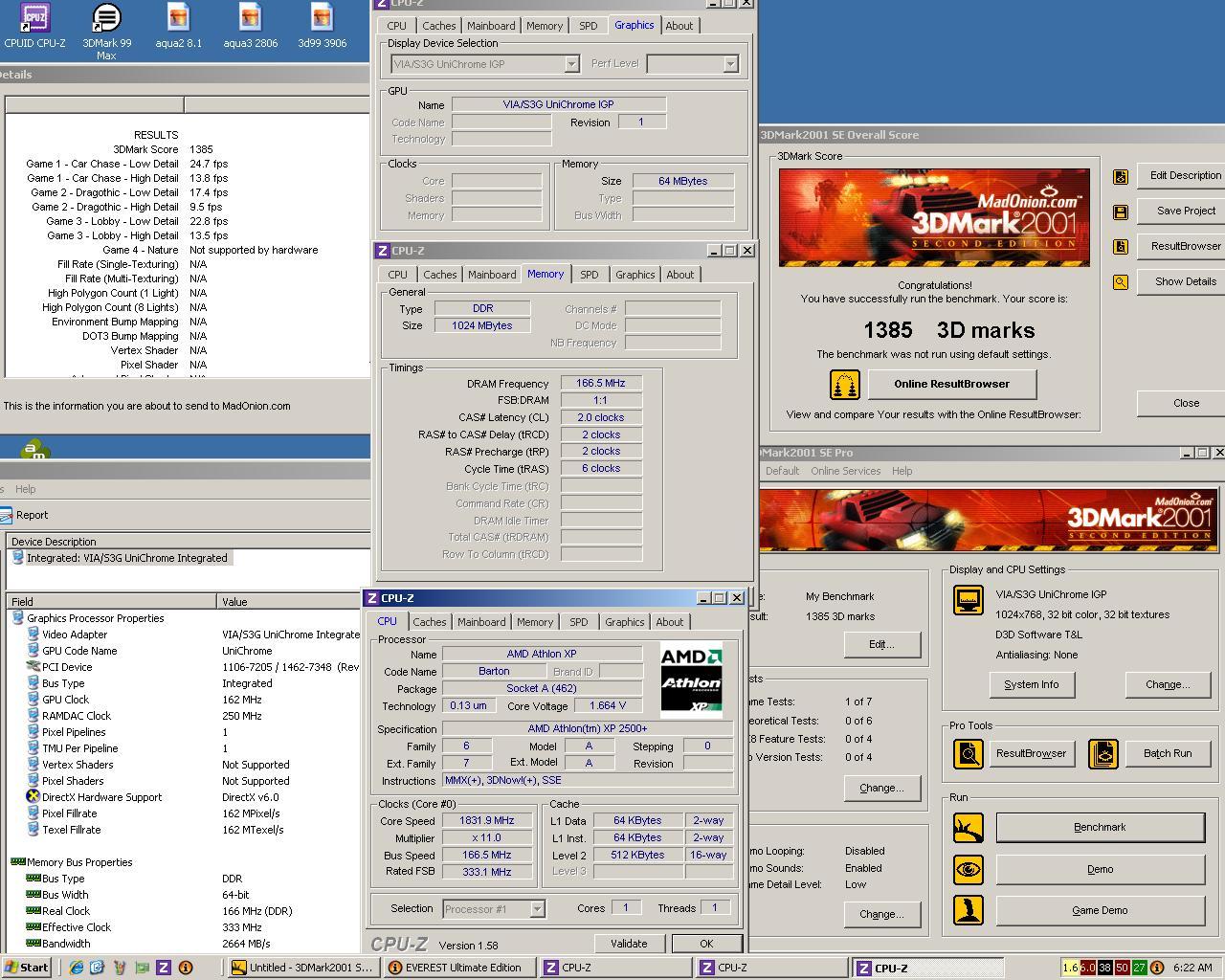Click the Batch Run button
This screenshot has height=980, width=1225.
click(1168, 753)
